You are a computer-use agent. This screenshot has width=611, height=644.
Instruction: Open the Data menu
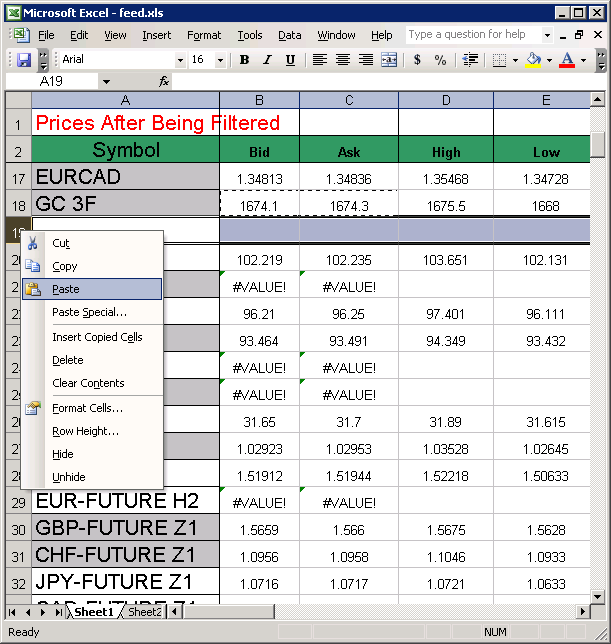(289, 35)
